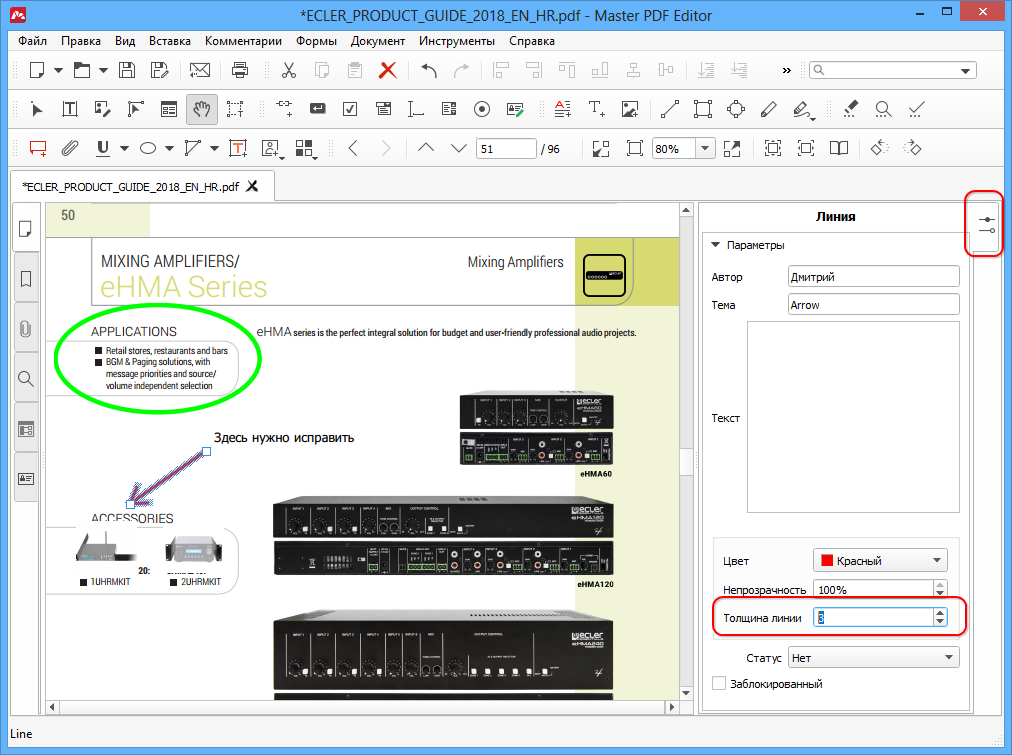The height and width of the screenshot is (755, 1012).
Task: Click the red Delete X icon
Action: (x=387, y=70)
